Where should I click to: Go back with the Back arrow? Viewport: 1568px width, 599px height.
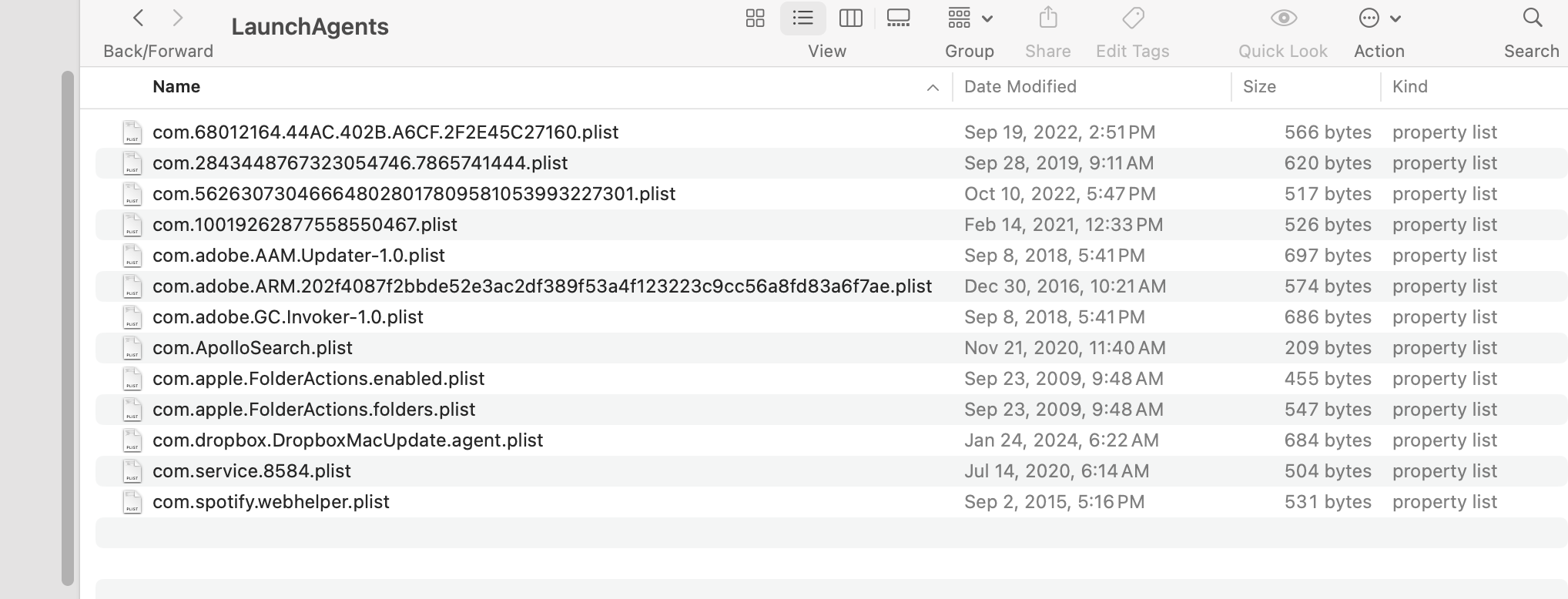[x=139, y=18]
